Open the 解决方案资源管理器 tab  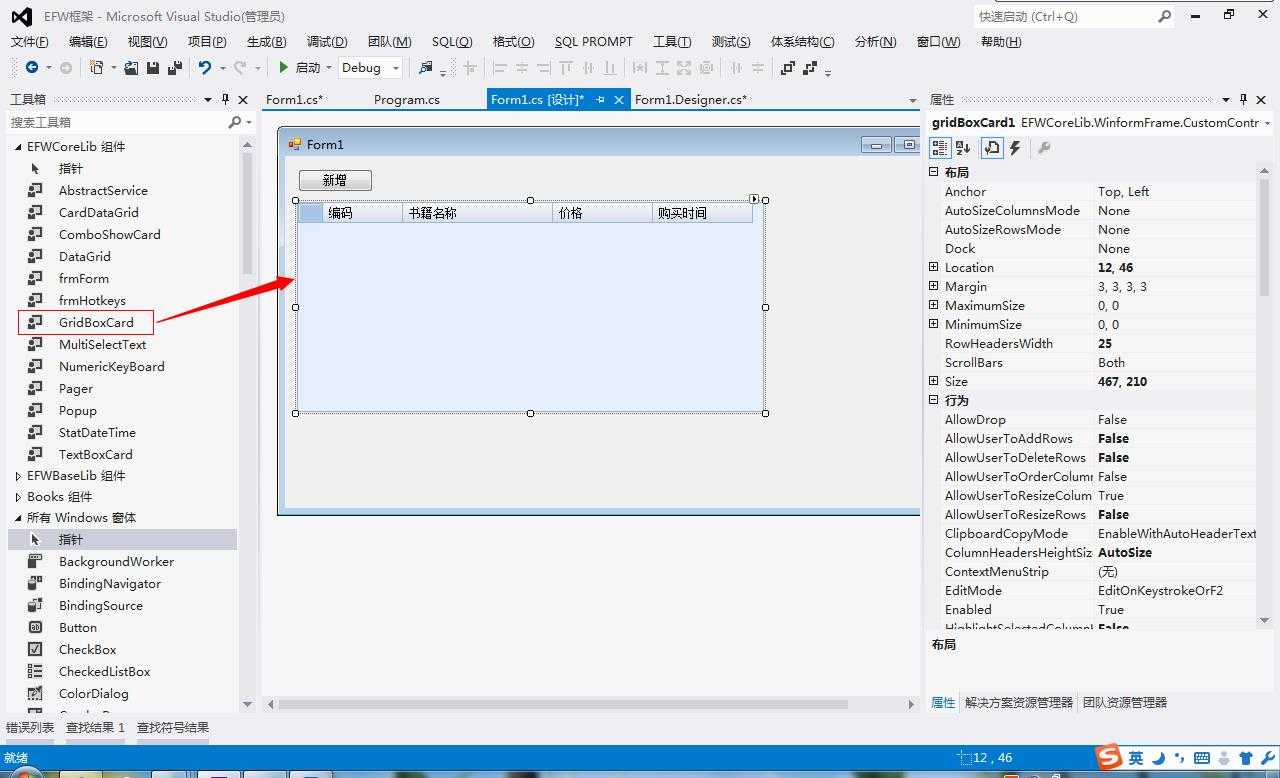point(1019,702)
